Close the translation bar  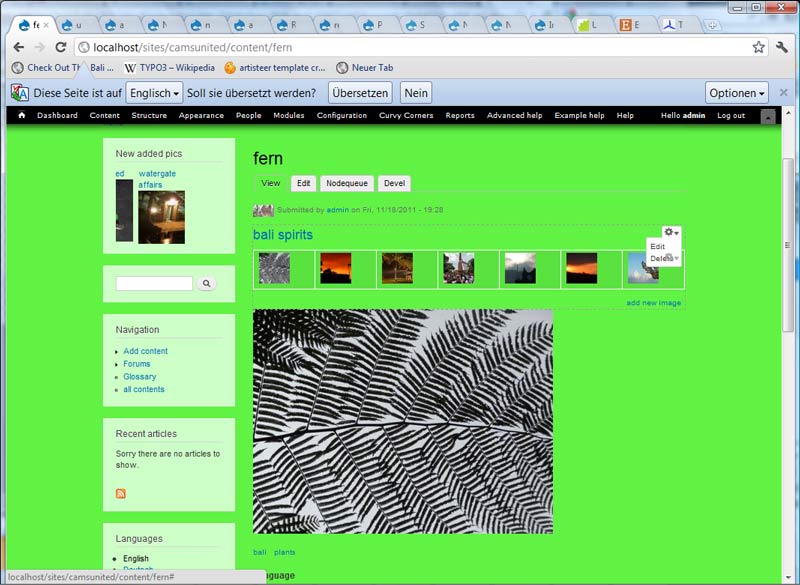pos(784,93)
